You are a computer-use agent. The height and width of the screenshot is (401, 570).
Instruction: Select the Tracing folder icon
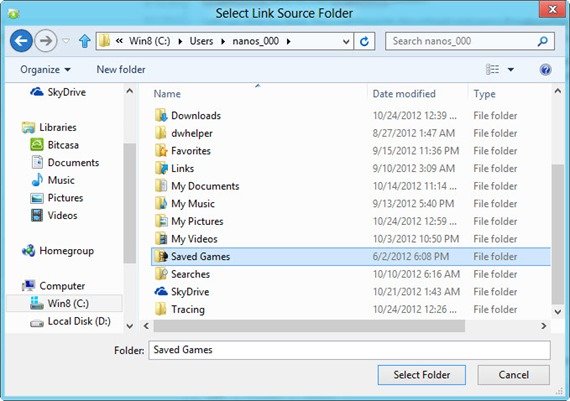click(161, 309)
